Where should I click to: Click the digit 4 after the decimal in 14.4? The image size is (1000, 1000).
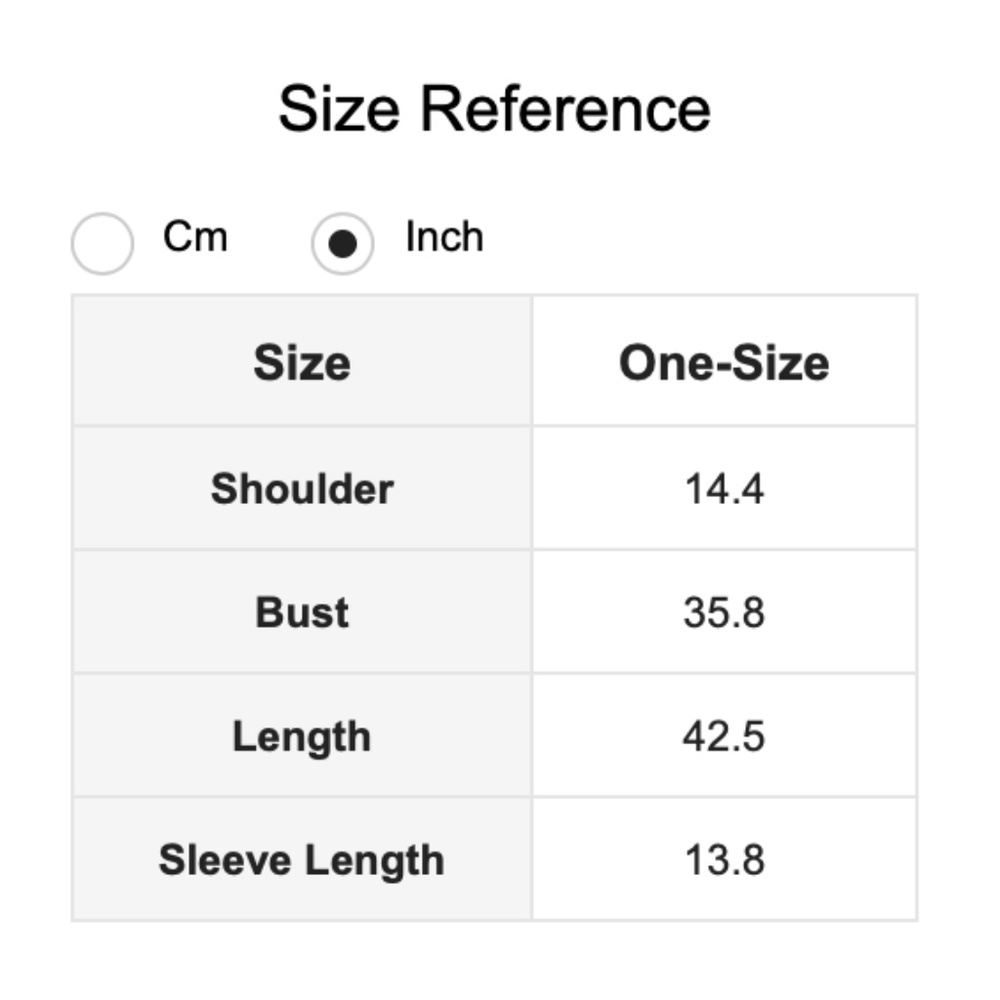[x=753, y=489]
